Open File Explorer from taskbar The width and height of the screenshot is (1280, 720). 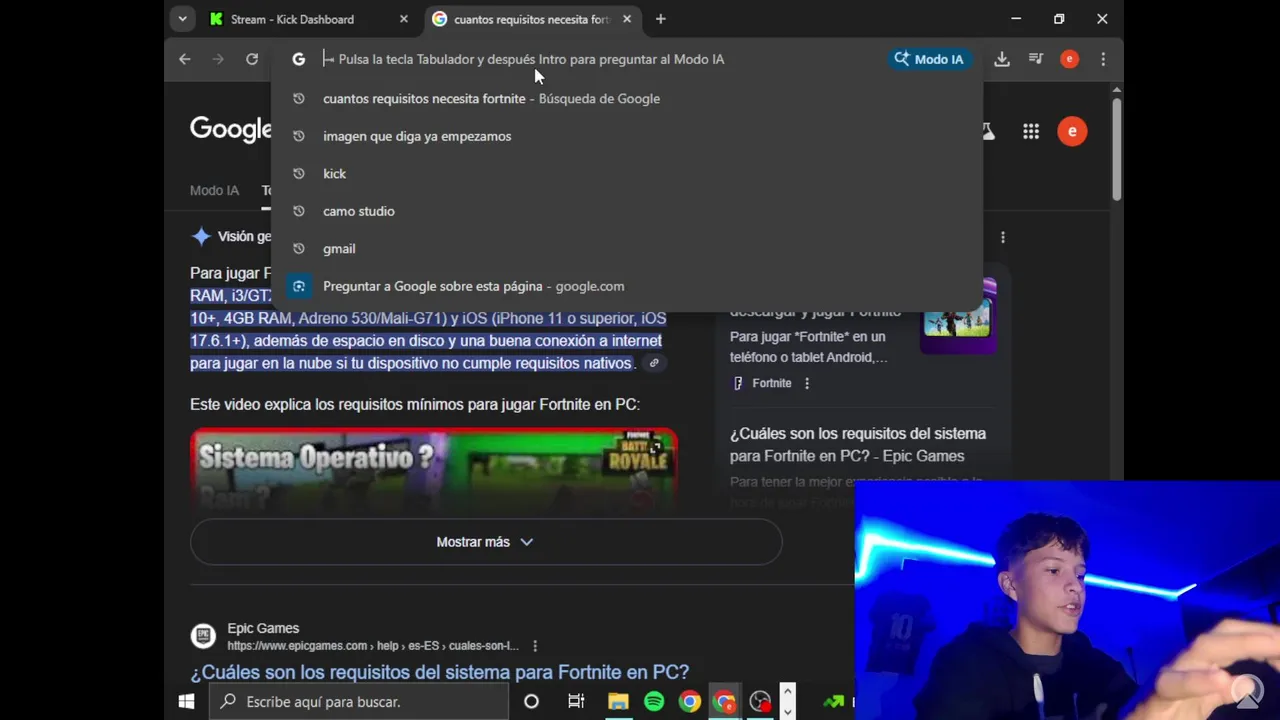pos(618,702)
